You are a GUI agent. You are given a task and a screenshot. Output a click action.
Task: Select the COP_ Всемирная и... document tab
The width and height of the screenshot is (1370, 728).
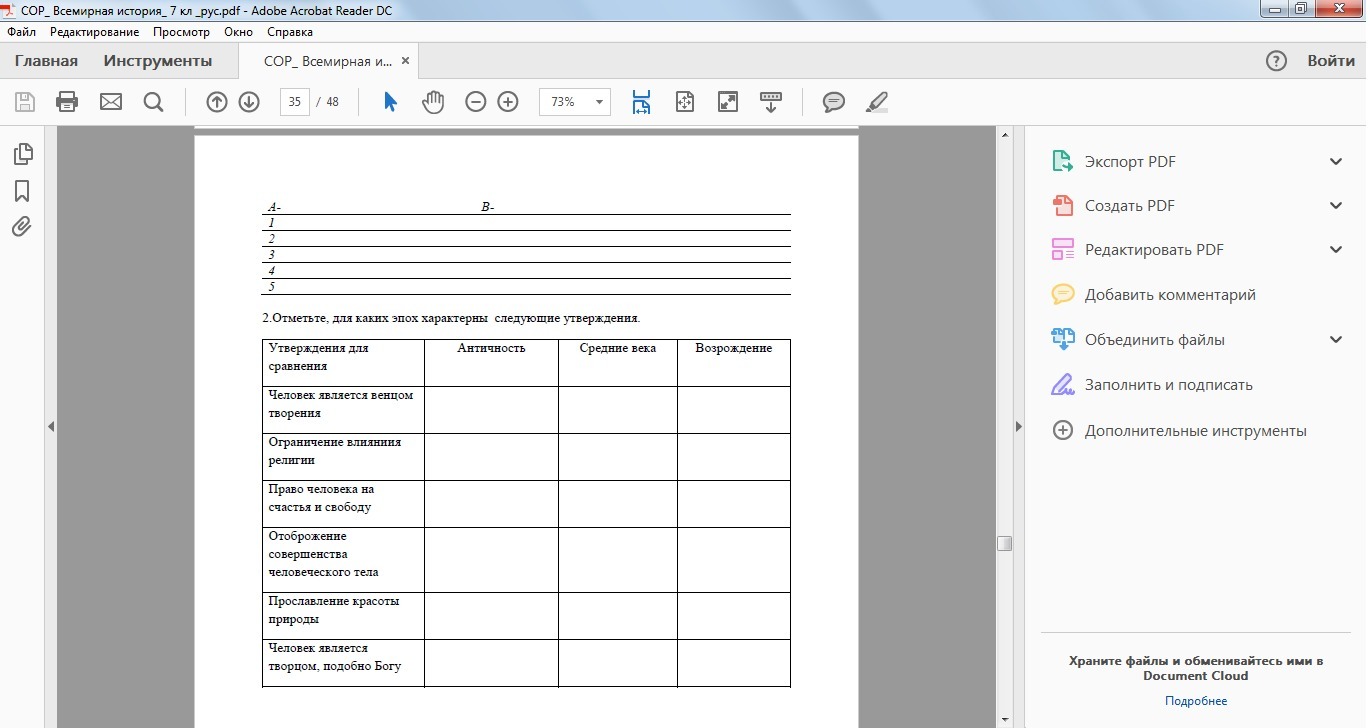tap(328, 61)
